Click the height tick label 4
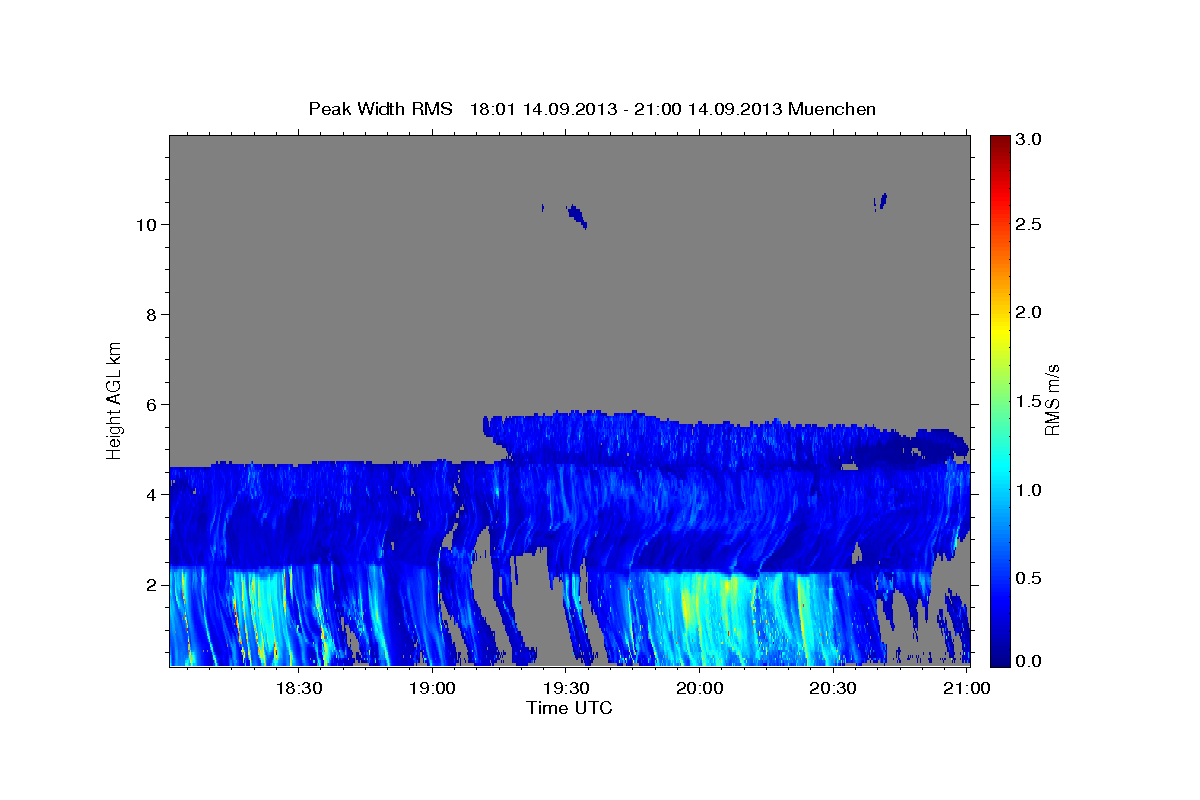 [x=150, y=494]
